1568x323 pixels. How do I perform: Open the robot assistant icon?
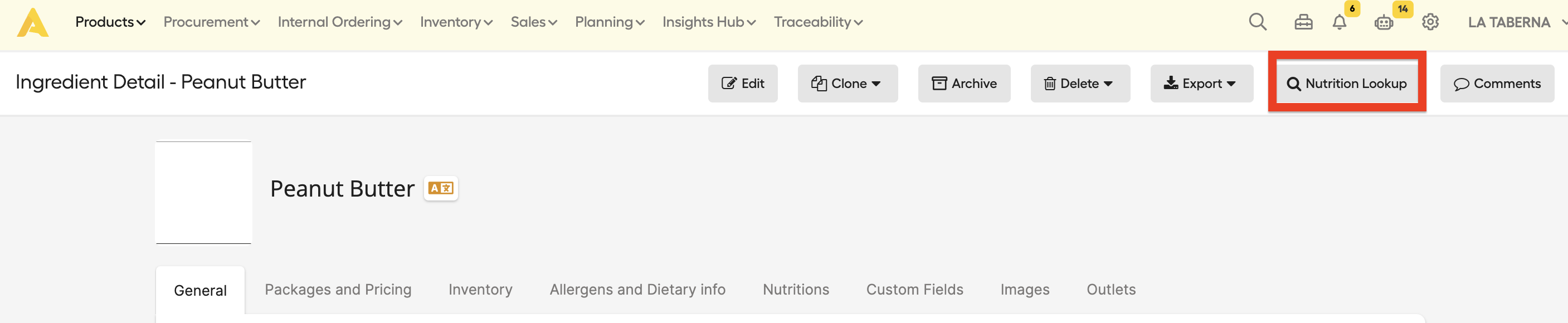pos(1384,22)
